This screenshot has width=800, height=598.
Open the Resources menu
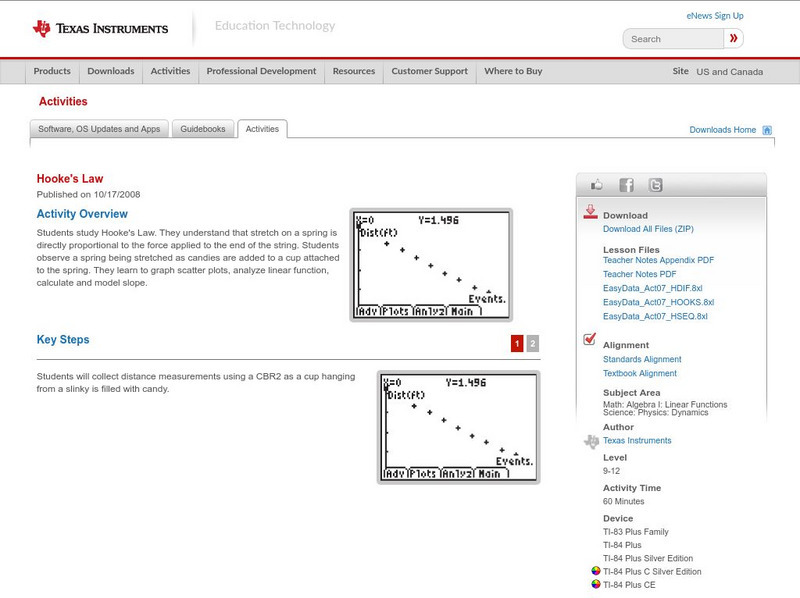(354, 71)
